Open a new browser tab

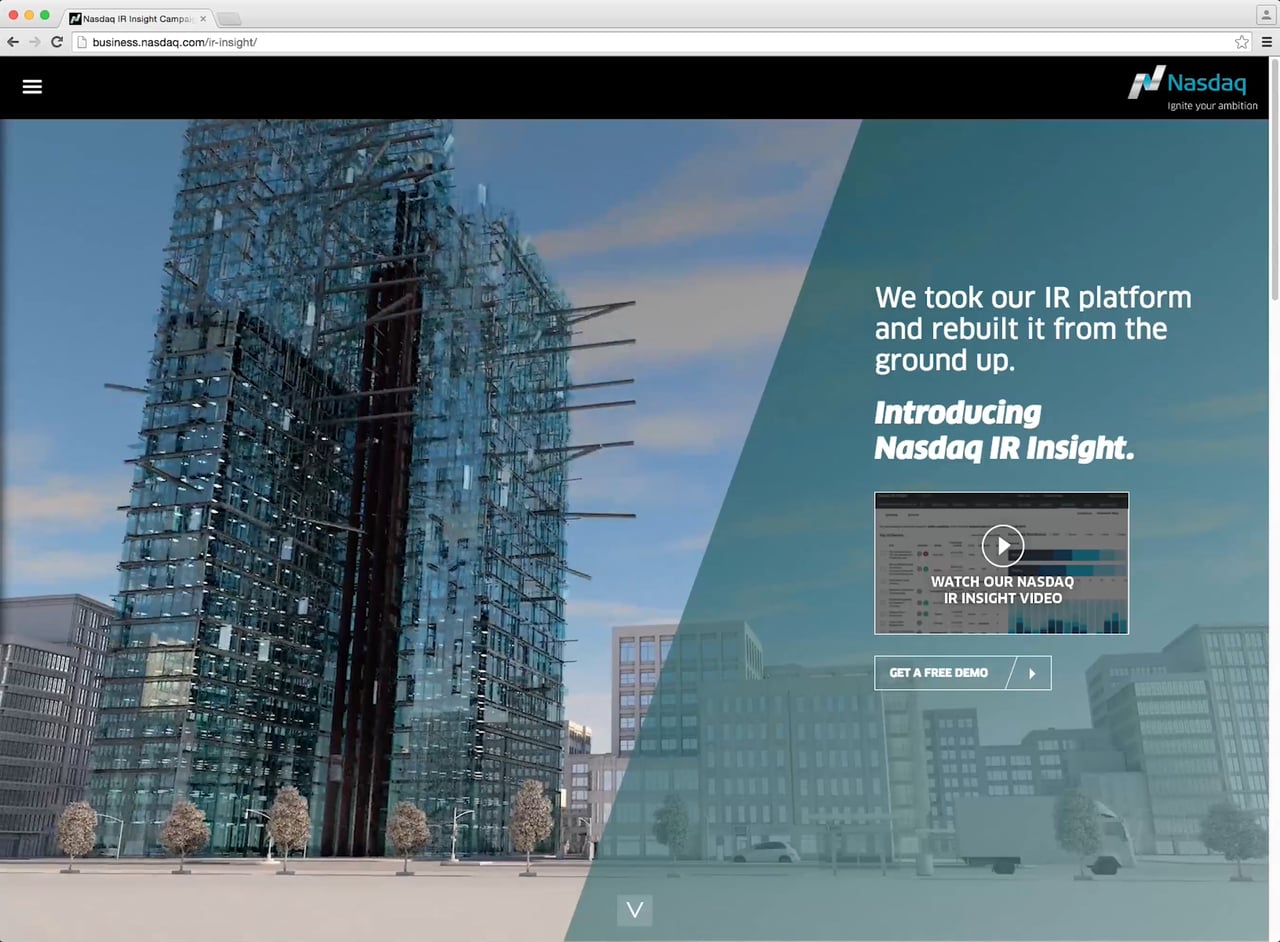pyautogui.click(x=229, y=19)
